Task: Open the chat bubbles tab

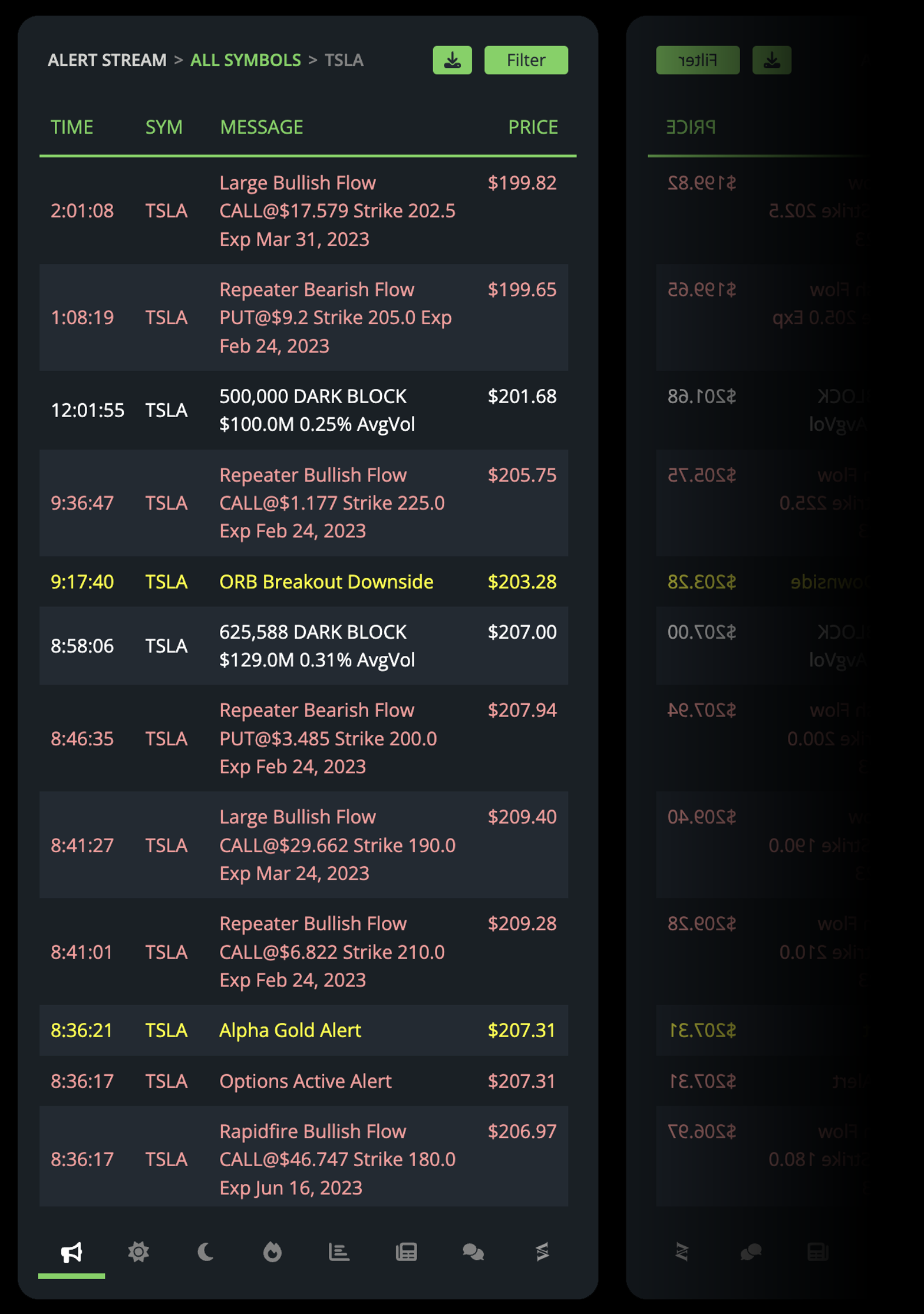Action: [x=473, y=1251]
